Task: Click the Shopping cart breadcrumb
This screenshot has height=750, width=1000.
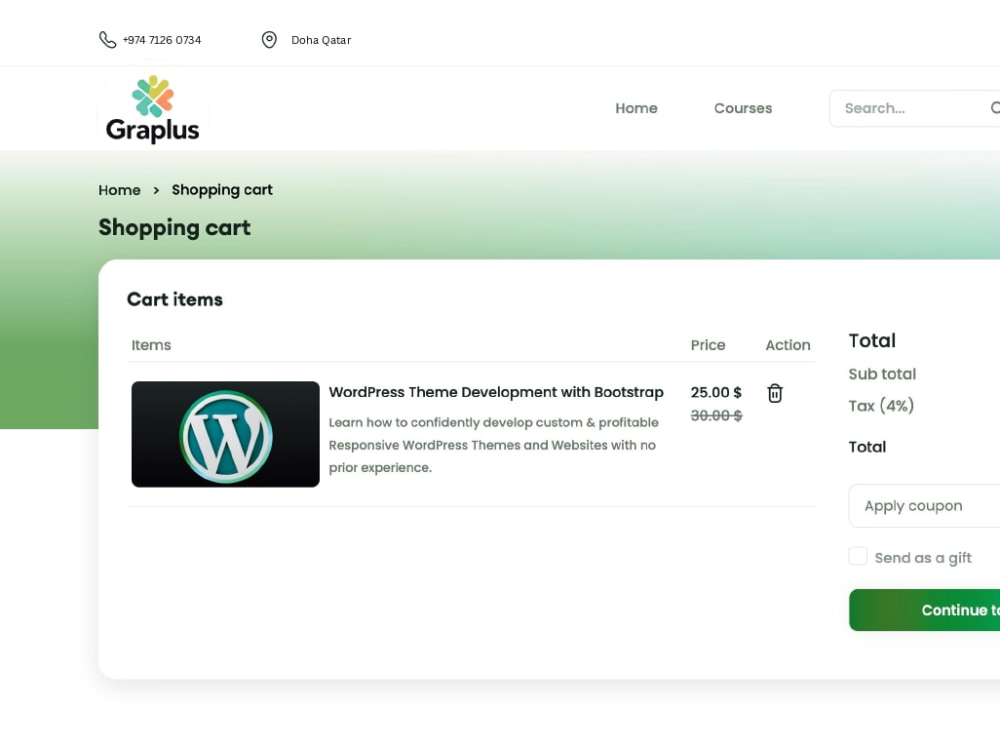Action: [x=222, y=190]
